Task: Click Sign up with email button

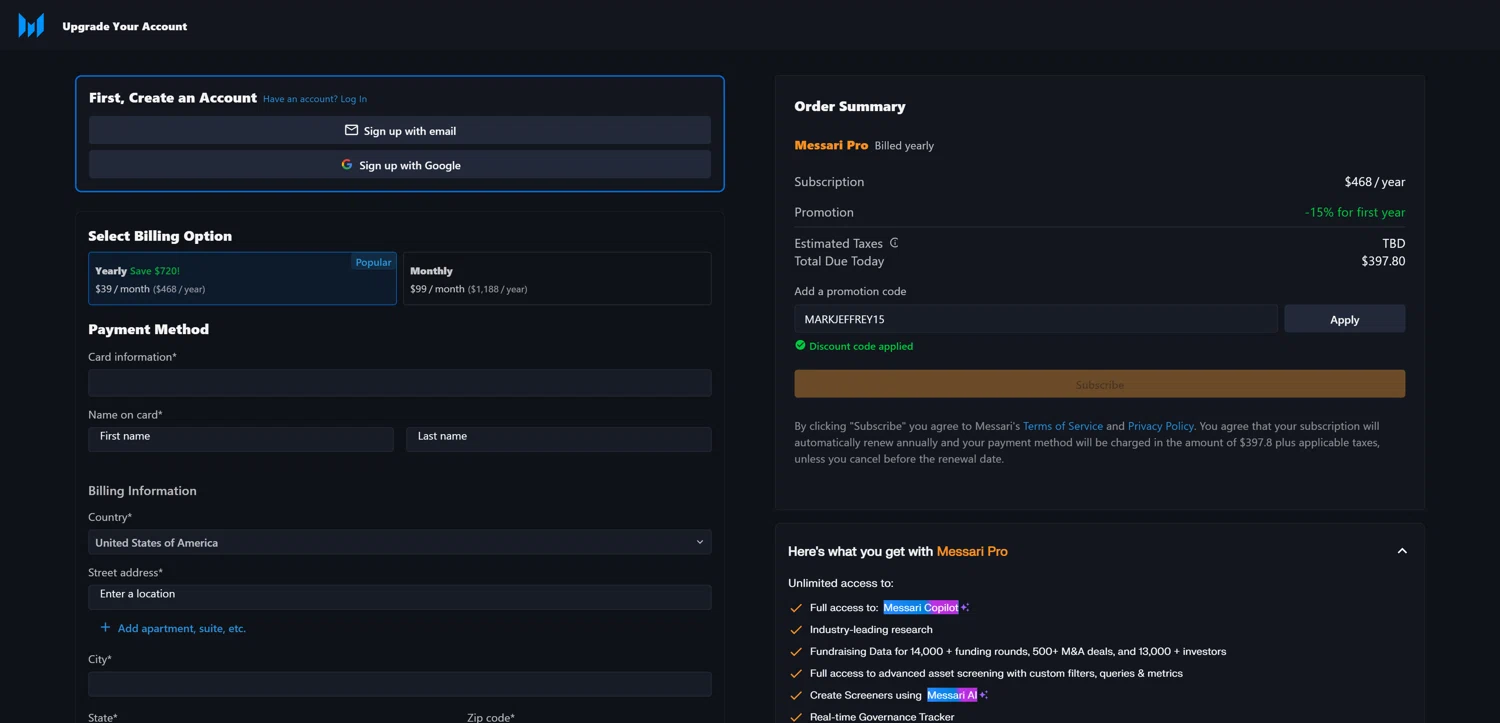Action: pos(400,130)
